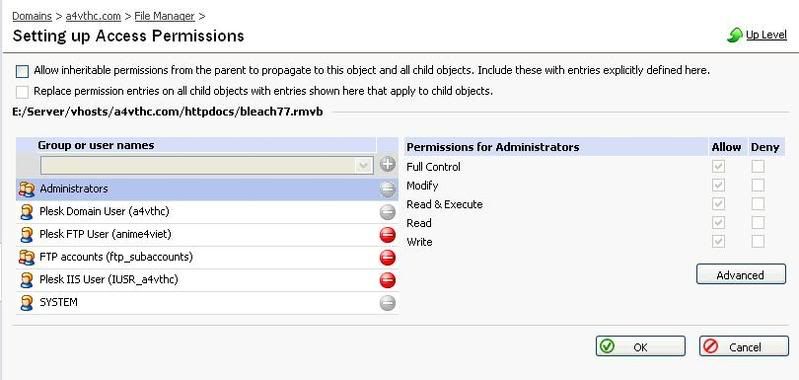Check the Deny box for Write

pyautogui.click(x=758, y=241)
